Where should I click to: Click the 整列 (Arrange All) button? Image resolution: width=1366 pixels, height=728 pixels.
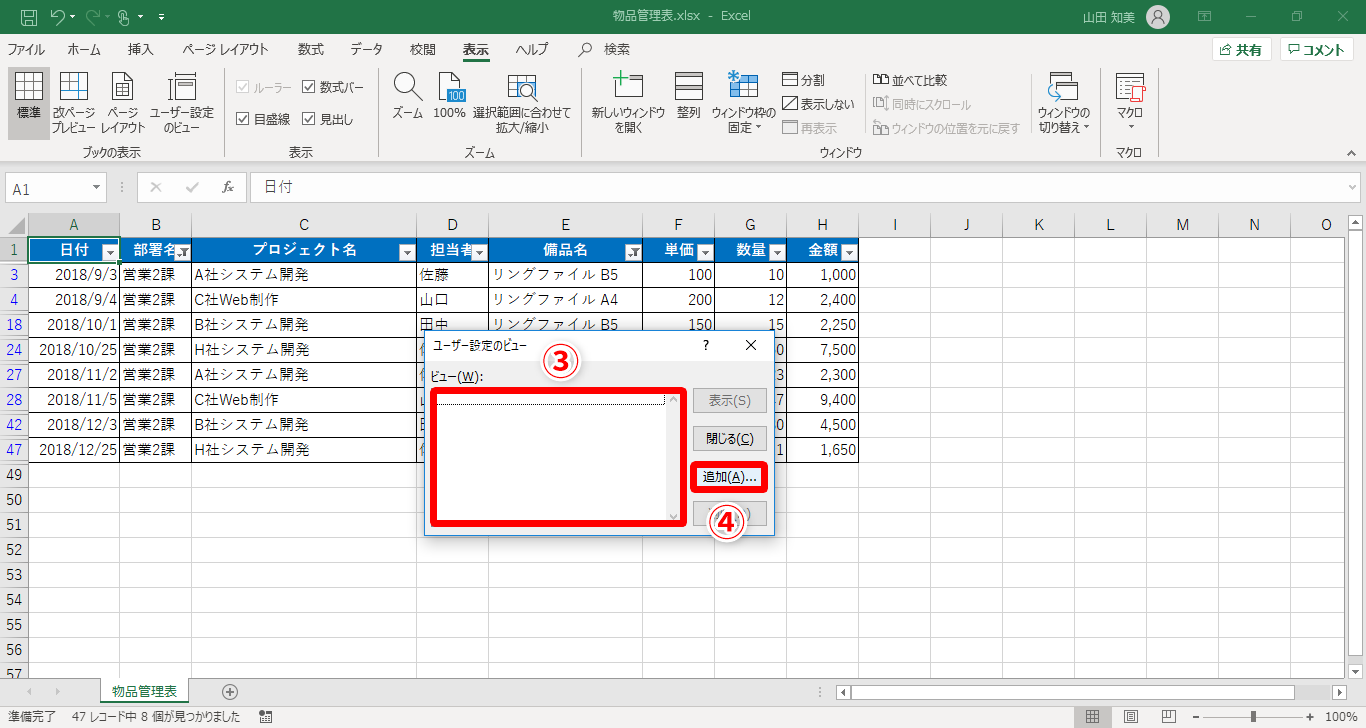point(688,97)
